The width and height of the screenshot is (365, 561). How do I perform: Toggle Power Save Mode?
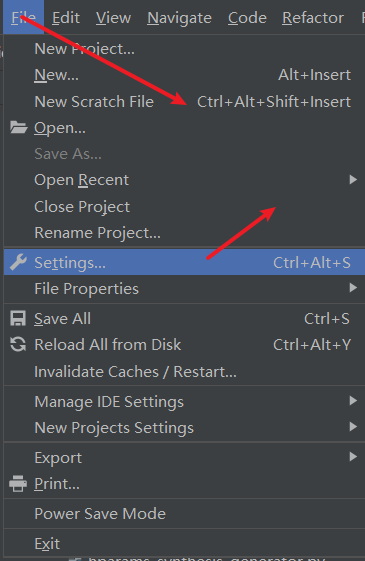184,514
